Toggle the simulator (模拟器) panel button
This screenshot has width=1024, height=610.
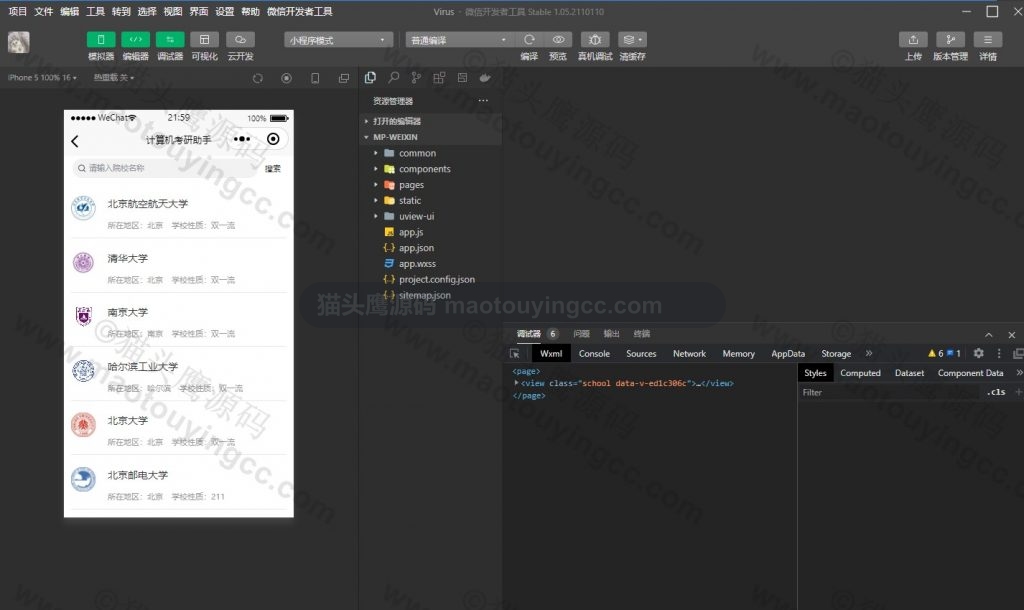coord(101,40)
